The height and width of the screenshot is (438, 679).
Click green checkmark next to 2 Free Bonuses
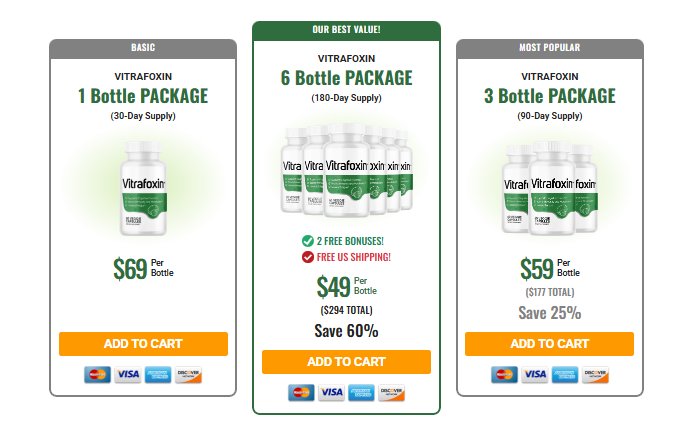click(307, 241)
